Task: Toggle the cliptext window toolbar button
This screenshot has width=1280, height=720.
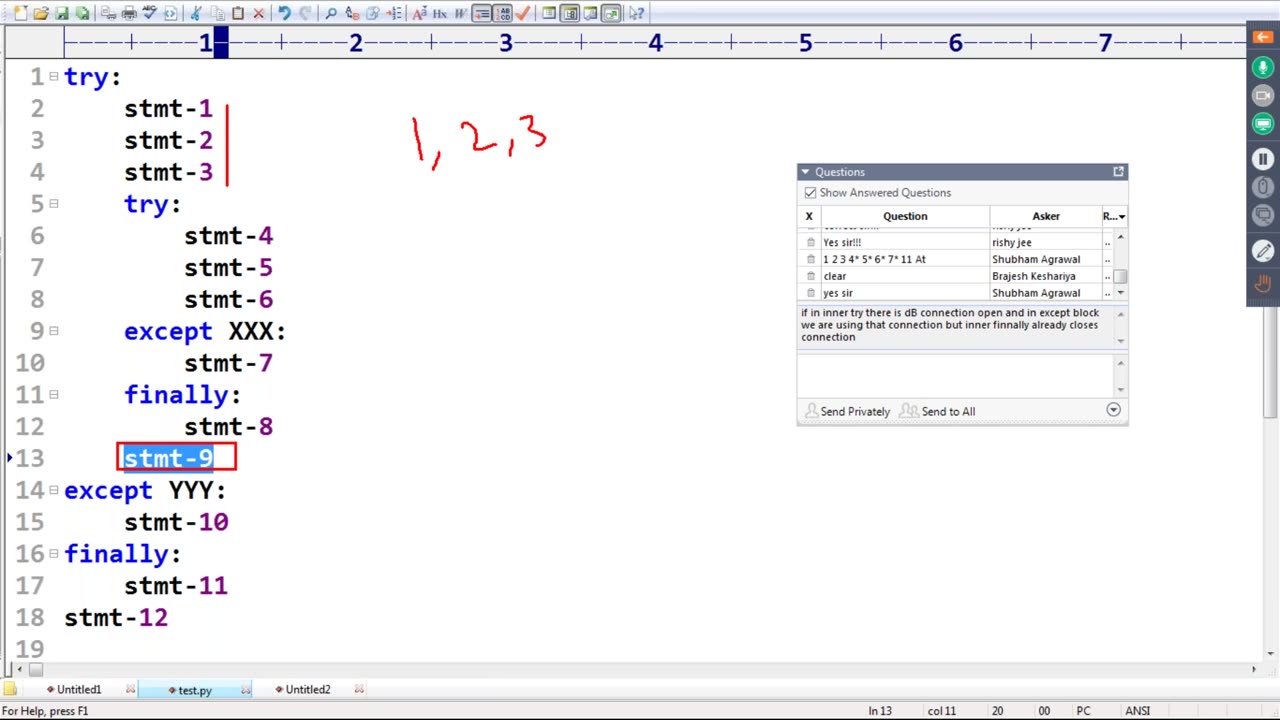Action: point(570,13)
